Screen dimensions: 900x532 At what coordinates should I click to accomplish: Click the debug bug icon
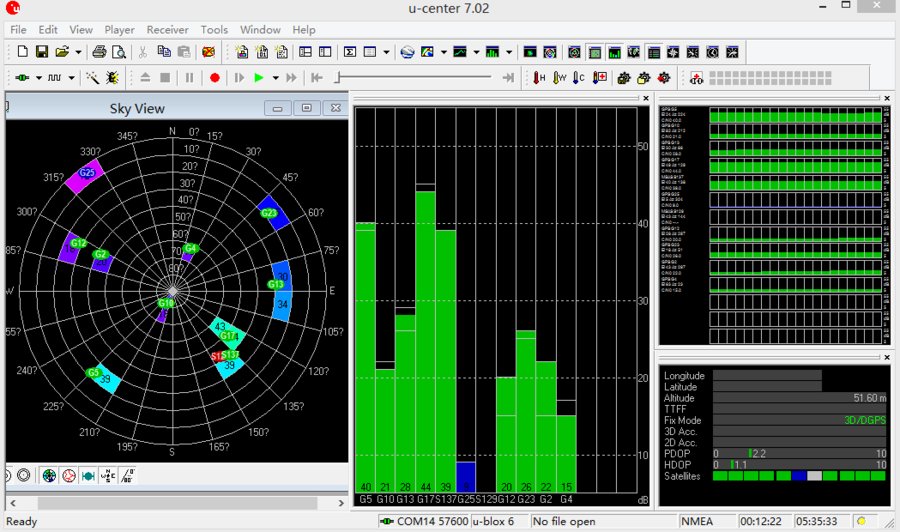point(112,78)
